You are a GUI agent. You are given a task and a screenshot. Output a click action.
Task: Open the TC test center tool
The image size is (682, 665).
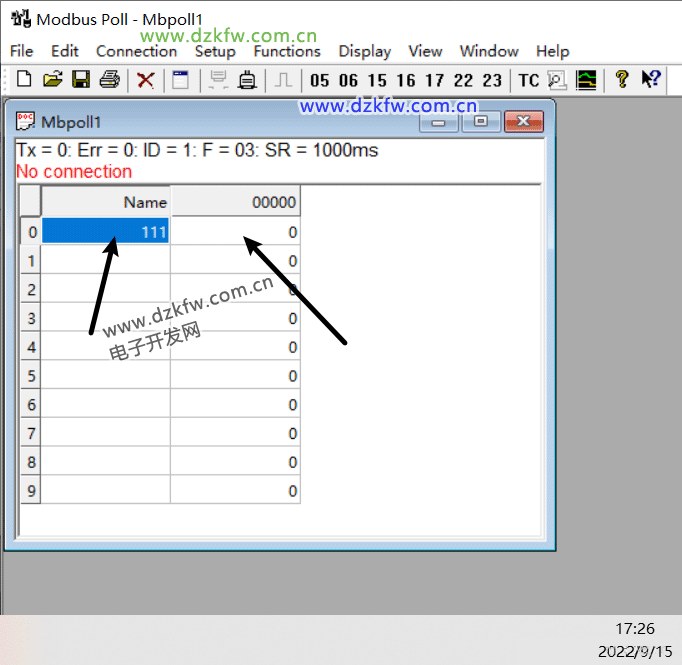[x=528, y=80]
